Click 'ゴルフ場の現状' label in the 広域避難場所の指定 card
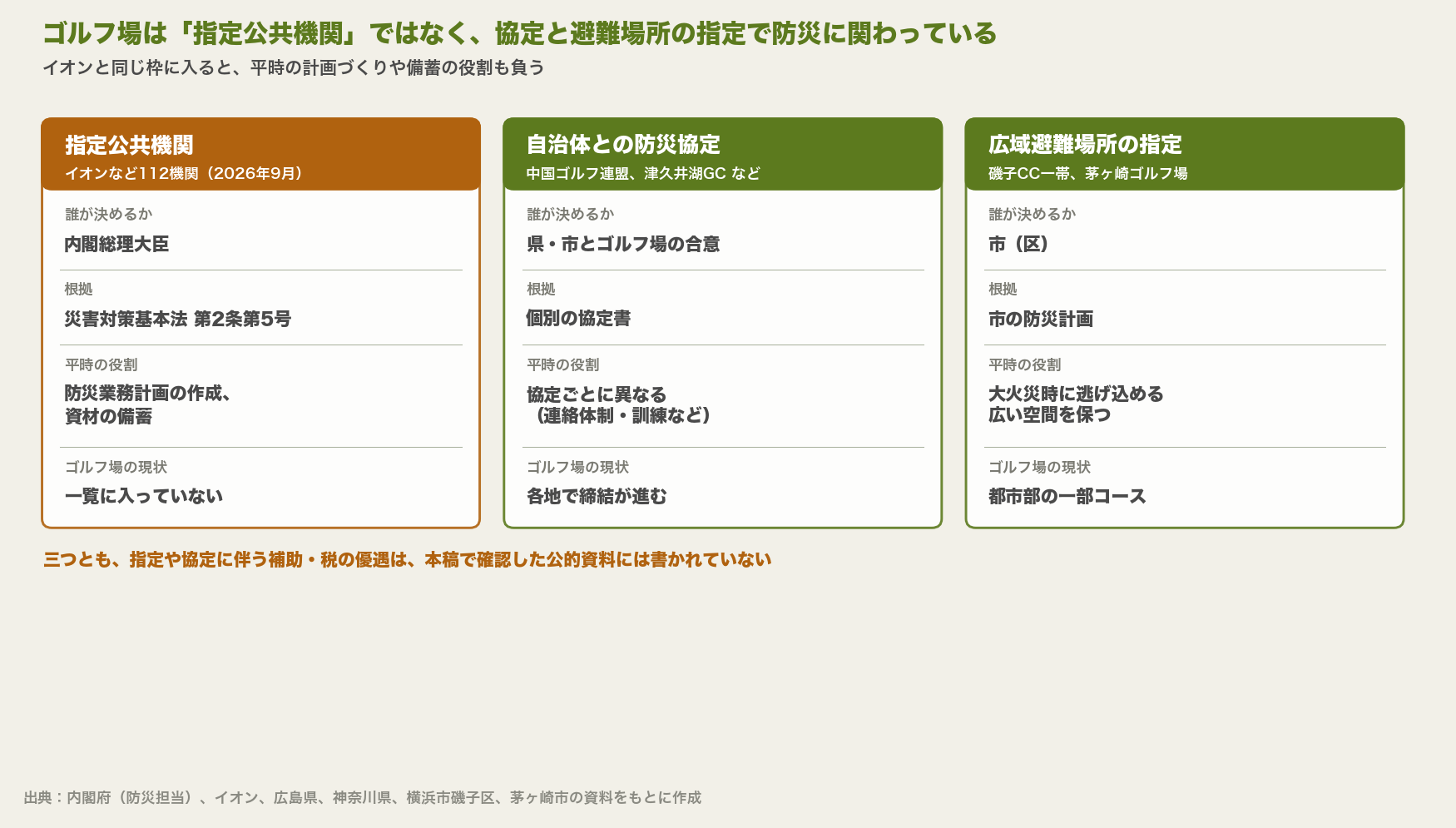Image resolution: width=1456 pixels, height=828 pixels. (x=1040, y=467)
